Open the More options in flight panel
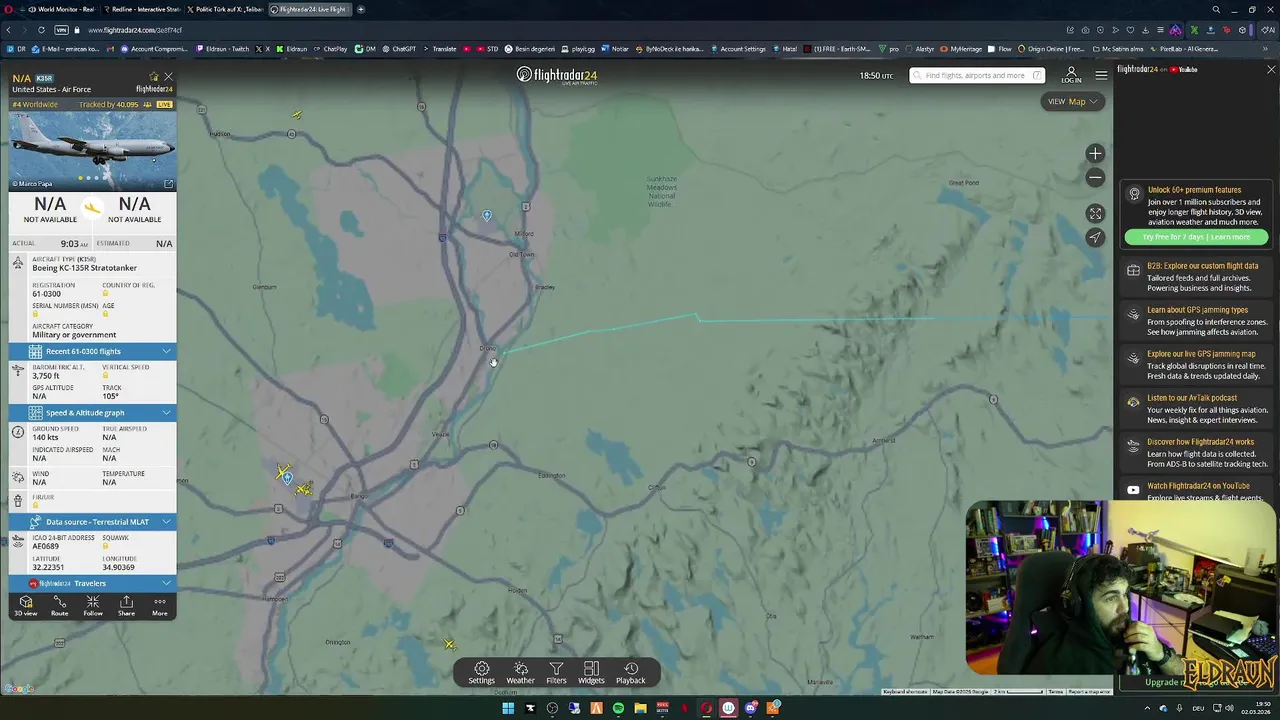 tap(159, 605)
